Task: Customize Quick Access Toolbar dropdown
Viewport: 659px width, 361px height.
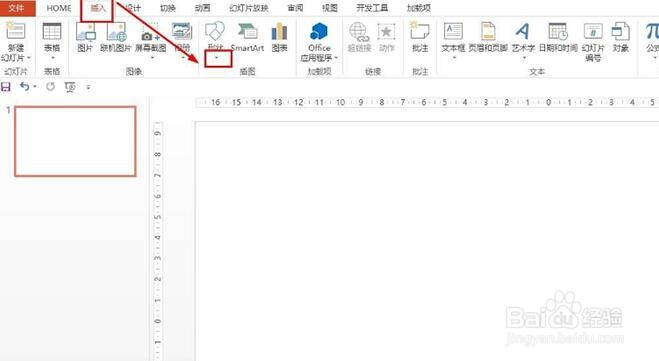Action: (88, 87)
